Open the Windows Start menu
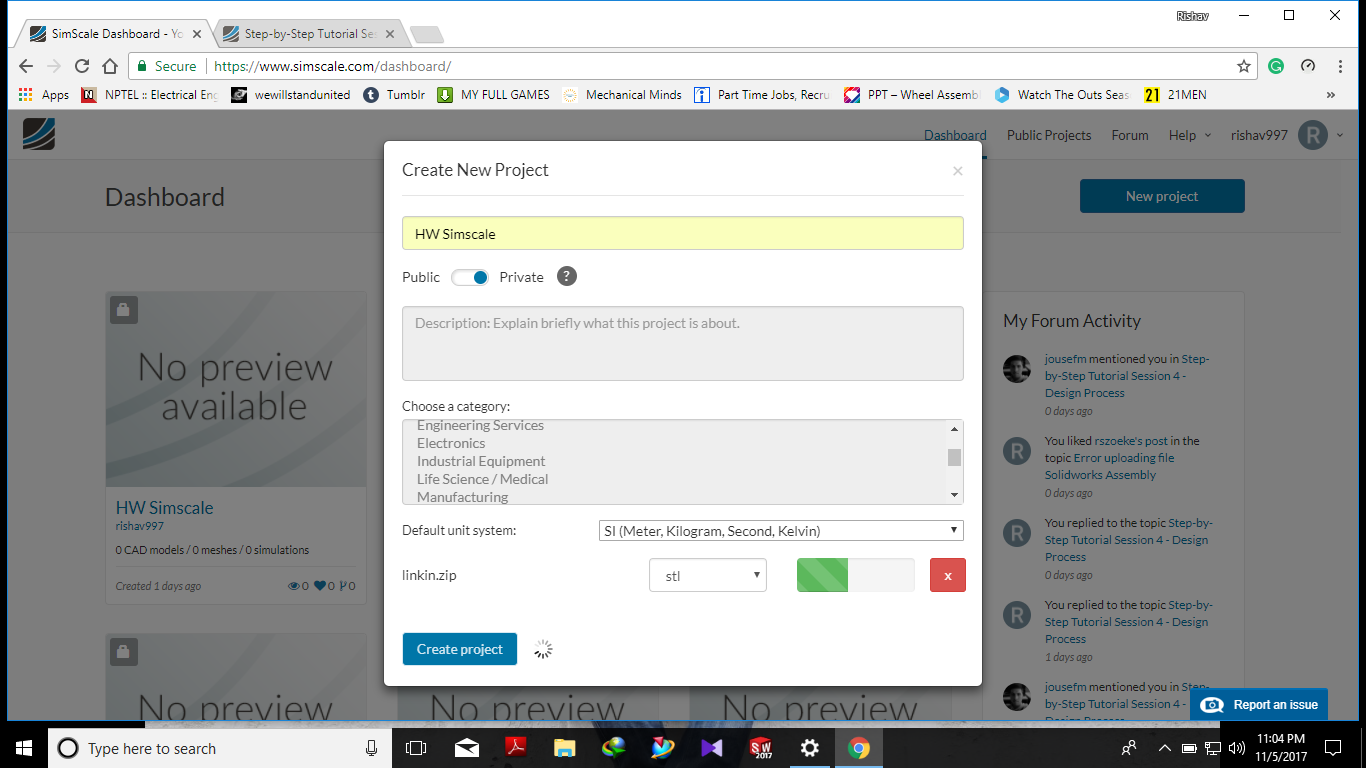Image resolution: width=1366 pixels, height=768 pixels. click(x=24, y=748)
